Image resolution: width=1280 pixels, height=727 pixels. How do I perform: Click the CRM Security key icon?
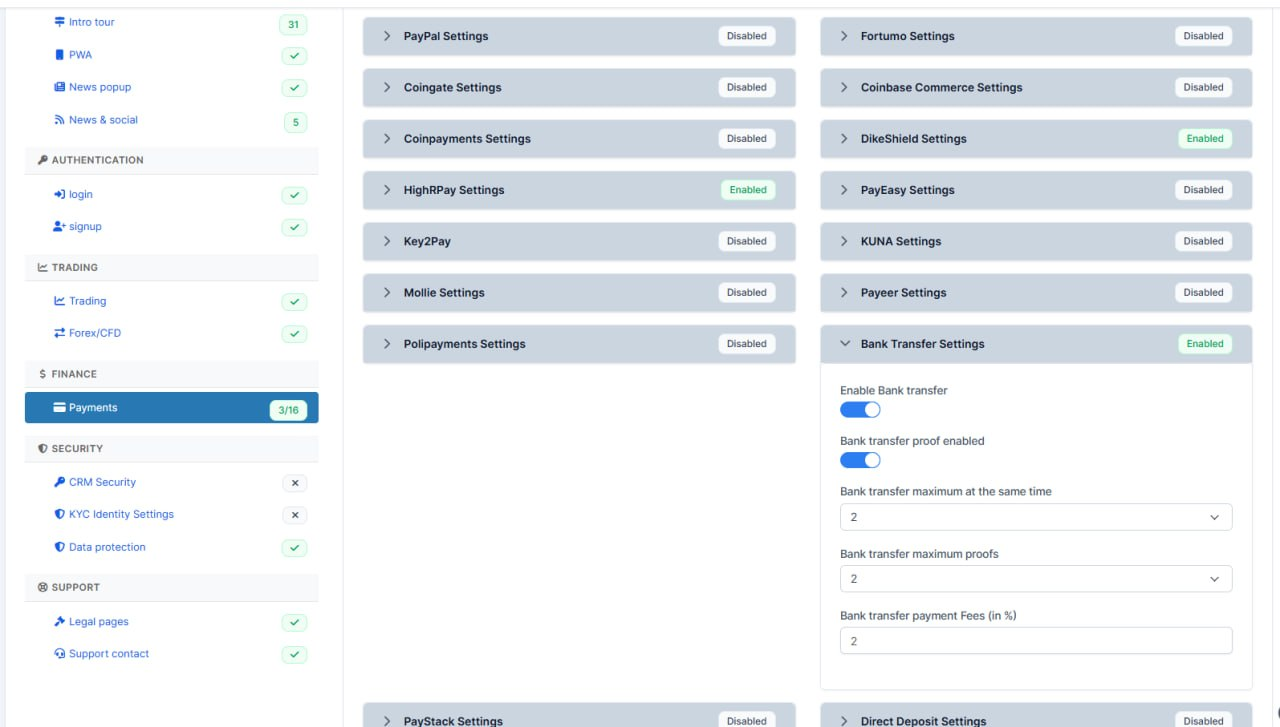point(59,482)
